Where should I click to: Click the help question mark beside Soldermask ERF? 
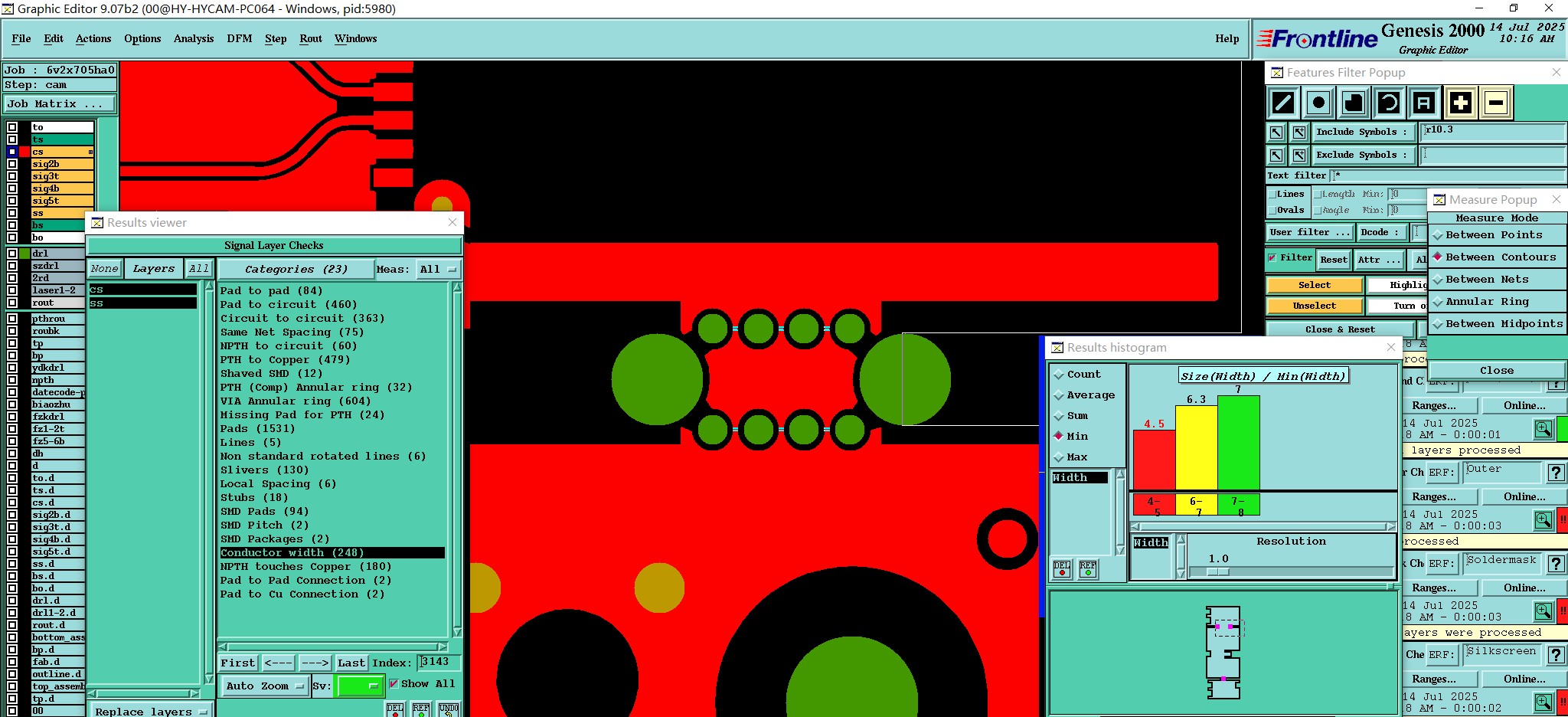(1557, 564)
